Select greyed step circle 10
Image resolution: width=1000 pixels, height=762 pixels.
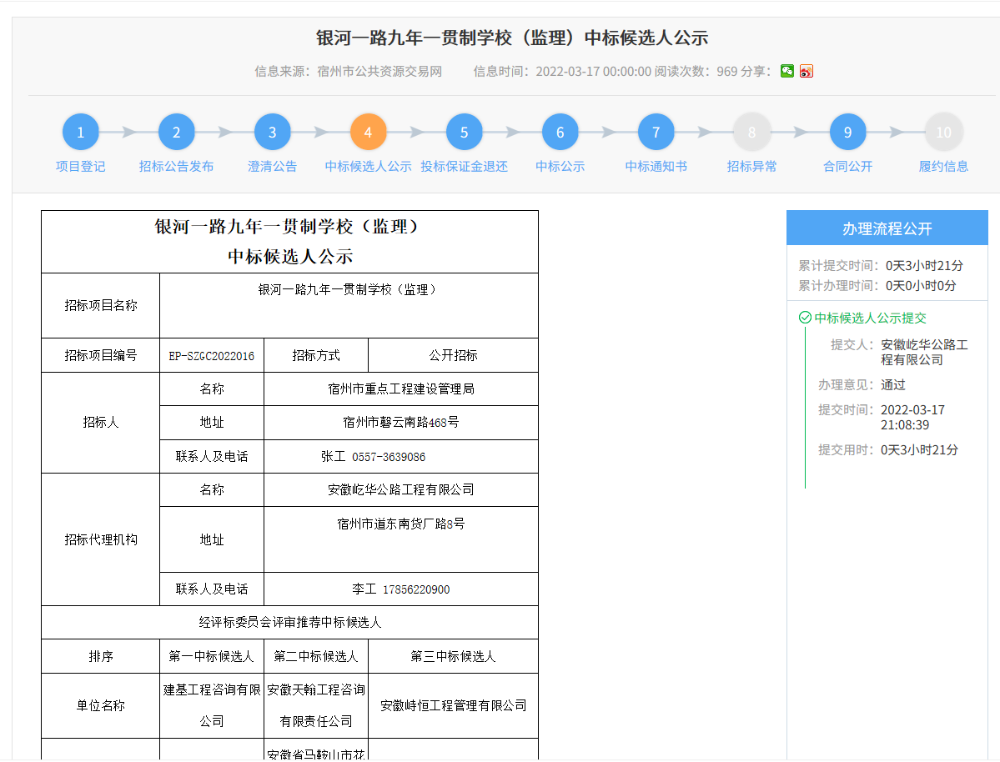point(944,132)
